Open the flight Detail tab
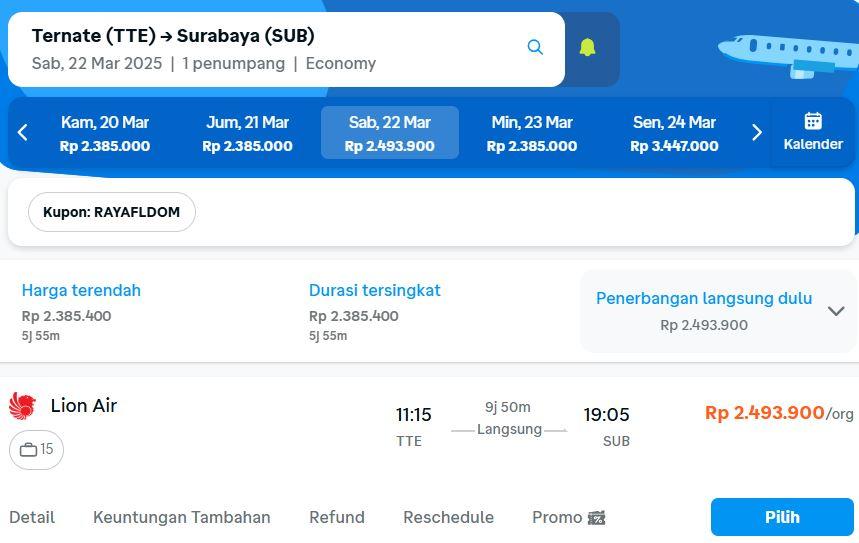The image size is (859, 543). click(32, 517)
